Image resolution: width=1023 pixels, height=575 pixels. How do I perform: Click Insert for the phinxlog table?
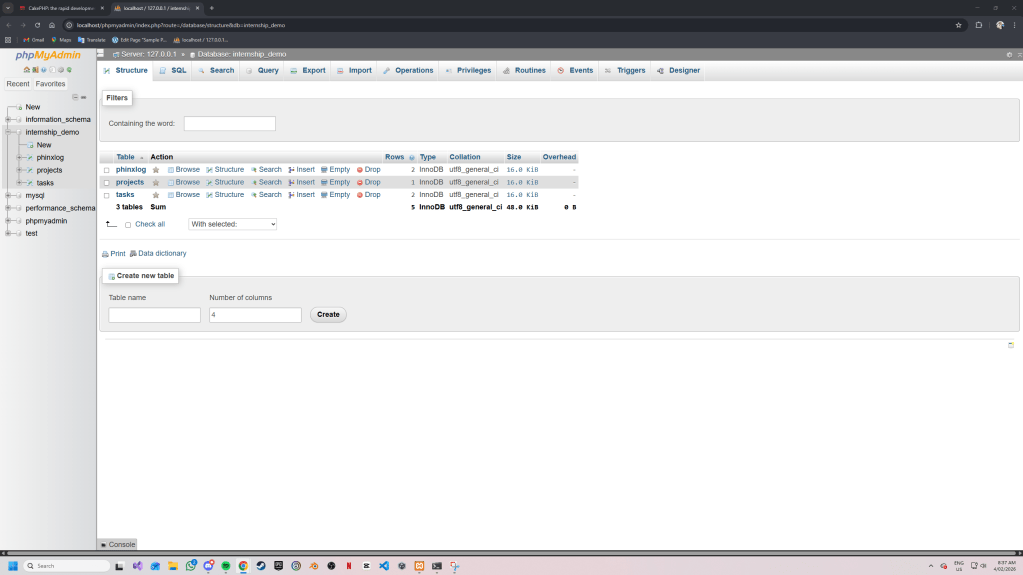pos(301,170)
